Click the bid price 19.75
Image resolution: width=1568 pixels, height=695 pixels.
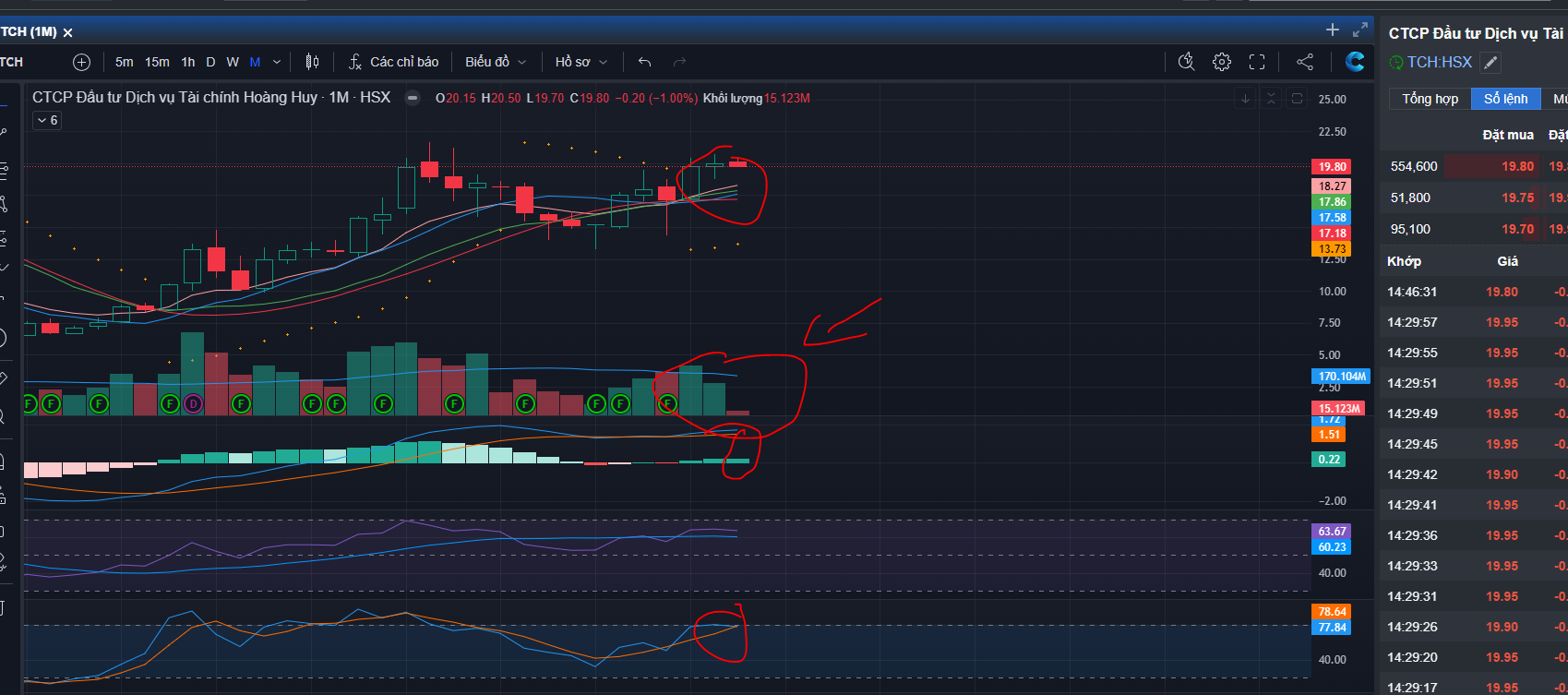[x=1517, y=198]
